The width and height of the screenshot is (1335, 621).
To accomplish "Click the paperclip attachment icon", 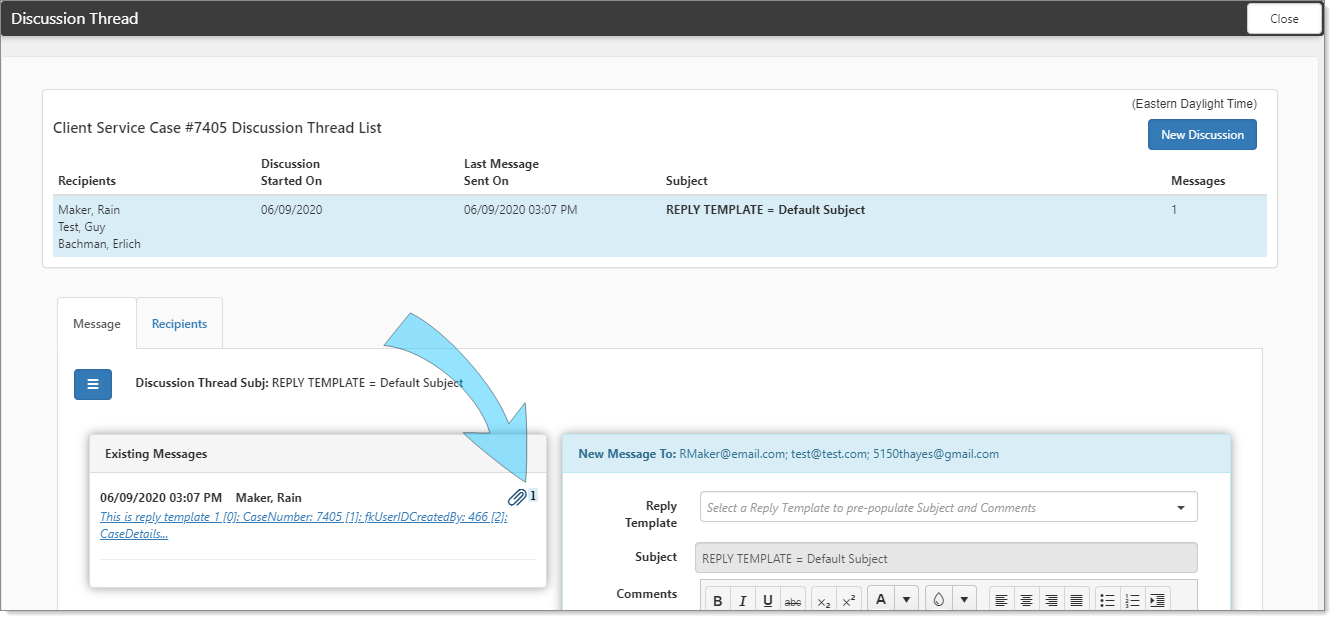I will pos(516,497).
